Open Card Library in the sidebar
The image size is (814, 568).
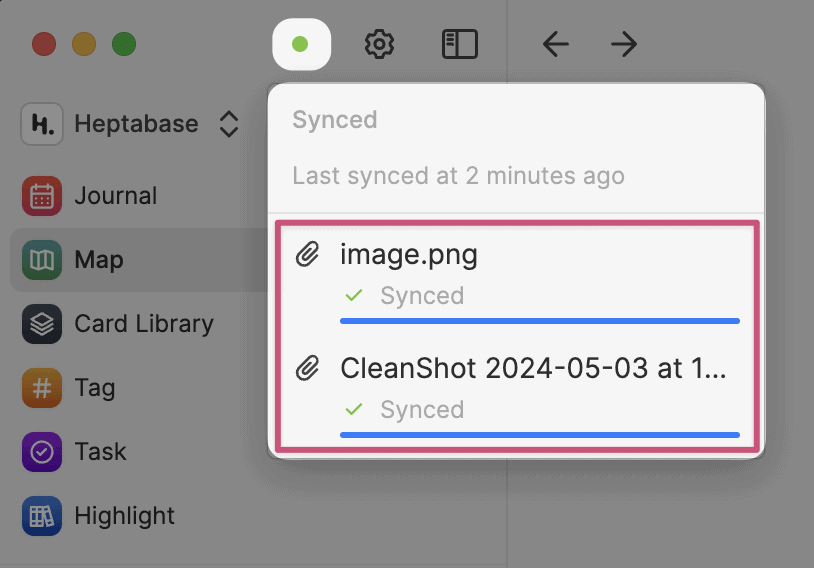(118, 324)
